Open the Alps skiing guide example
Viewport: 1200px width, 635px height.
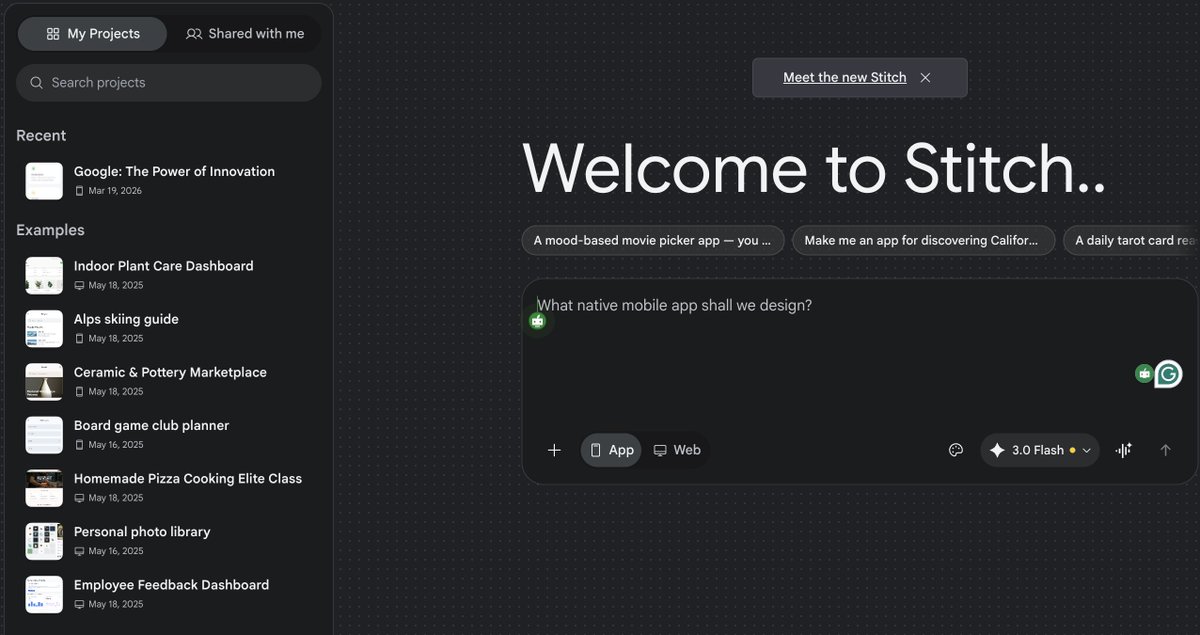pos(169,328)
